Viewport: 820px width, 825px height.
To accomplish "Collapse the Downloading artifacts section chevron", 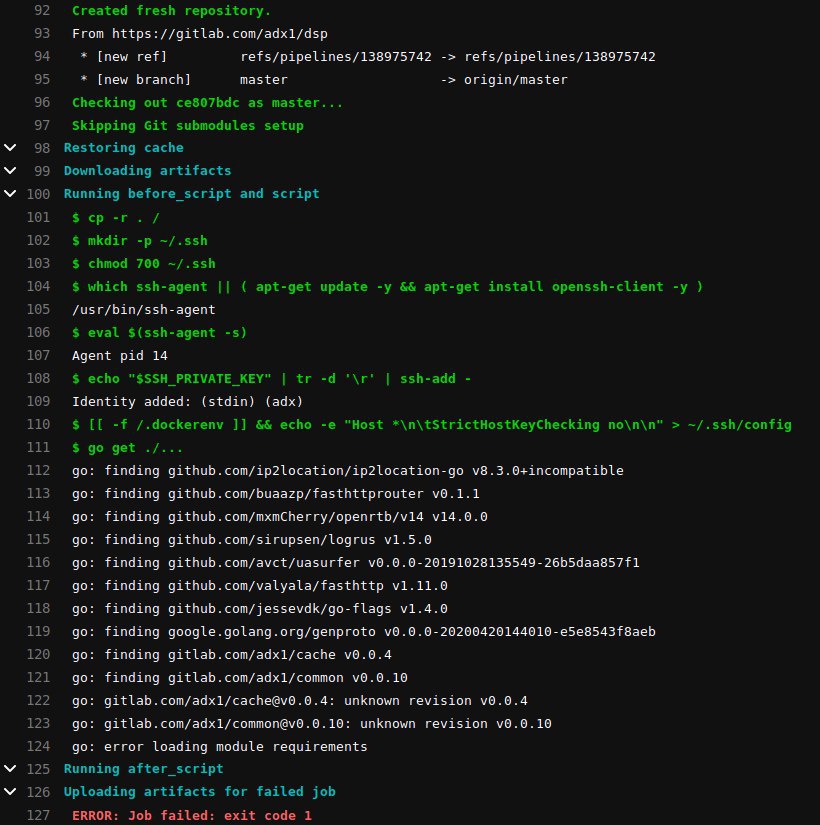I will pyautogui.click(x=10, y=170).
